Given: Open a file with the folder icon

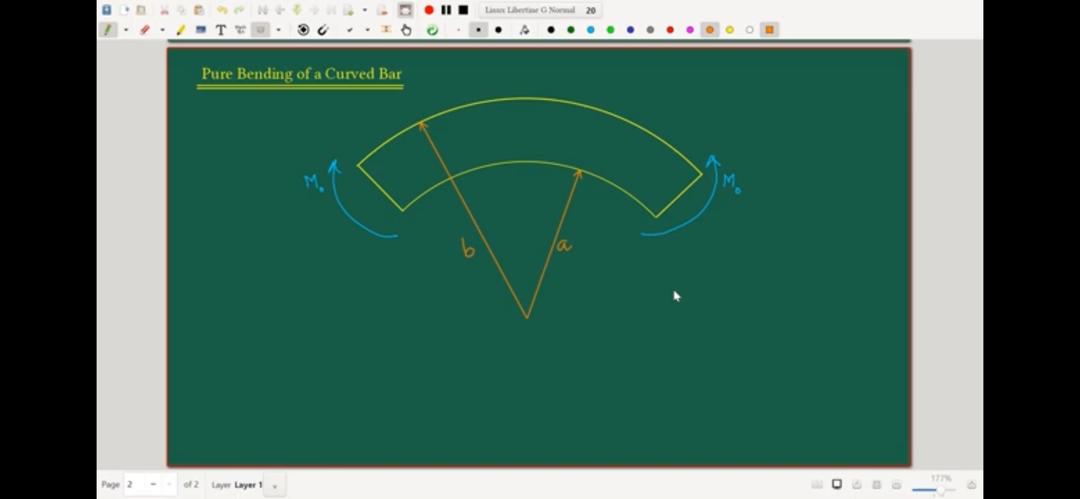Looking at the screenshot, I should pos(141,10).
